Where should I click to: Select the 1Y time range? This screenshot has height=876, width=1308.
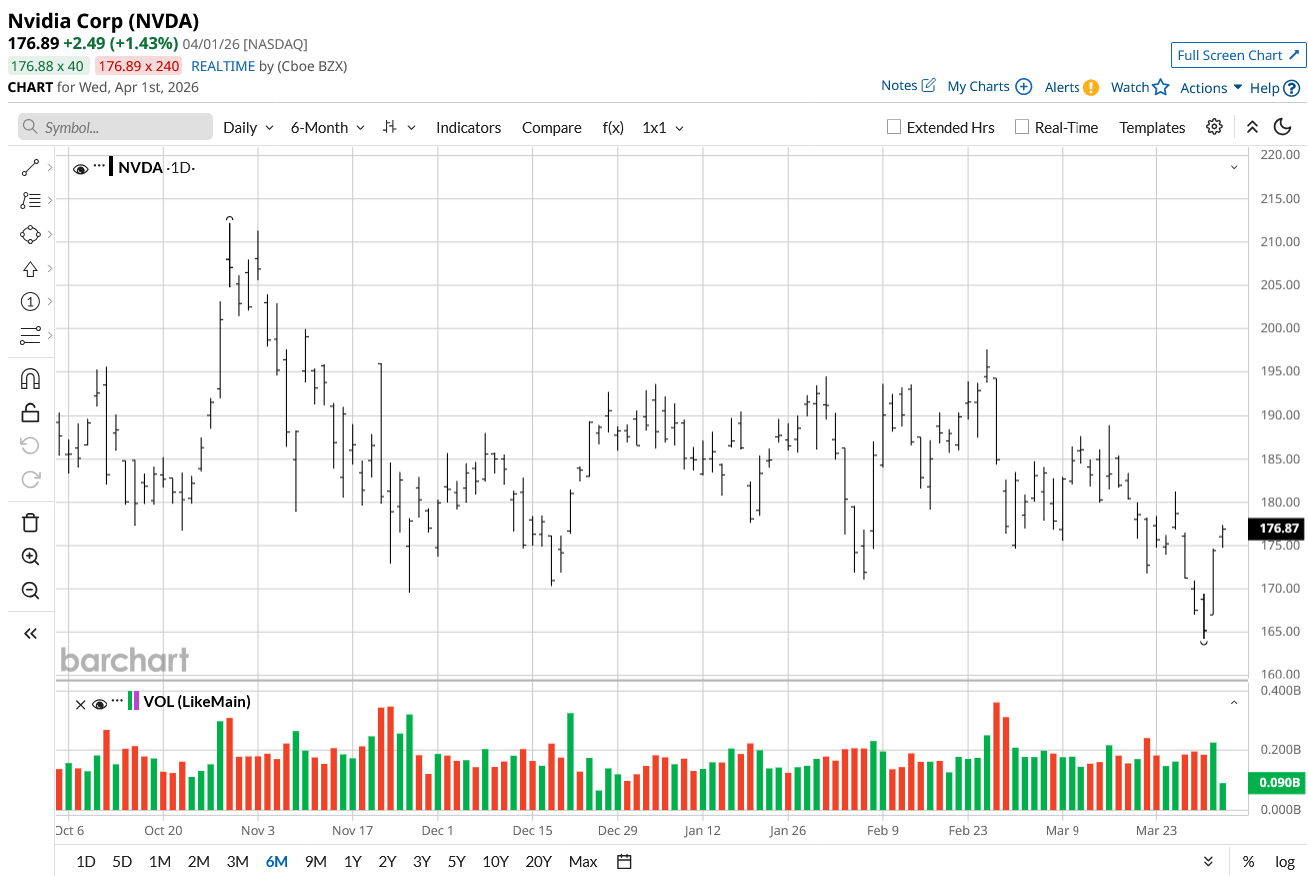click(352, 861)
